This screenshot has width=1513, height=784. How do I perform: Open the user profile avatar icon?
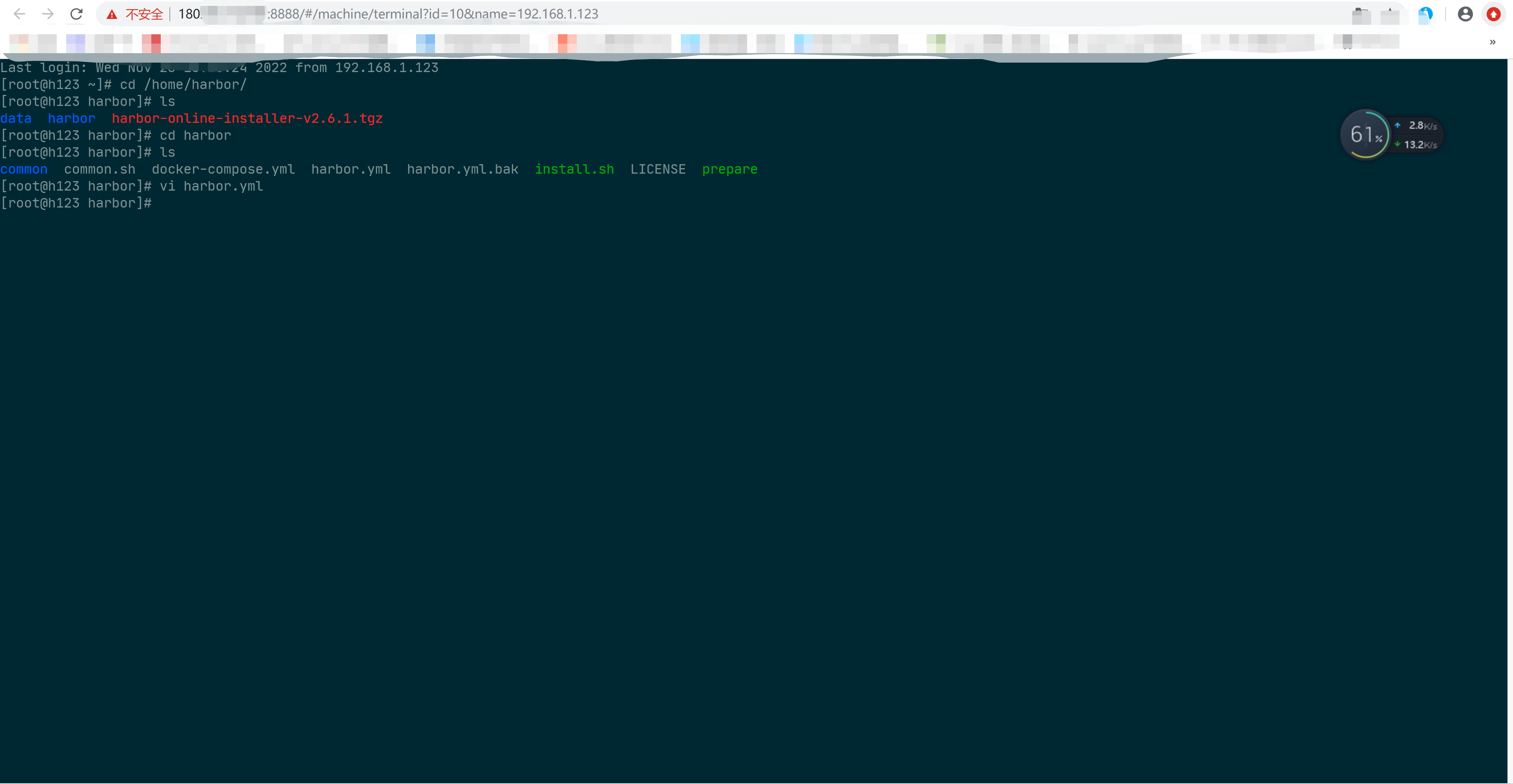click(x=1465, y=14)
